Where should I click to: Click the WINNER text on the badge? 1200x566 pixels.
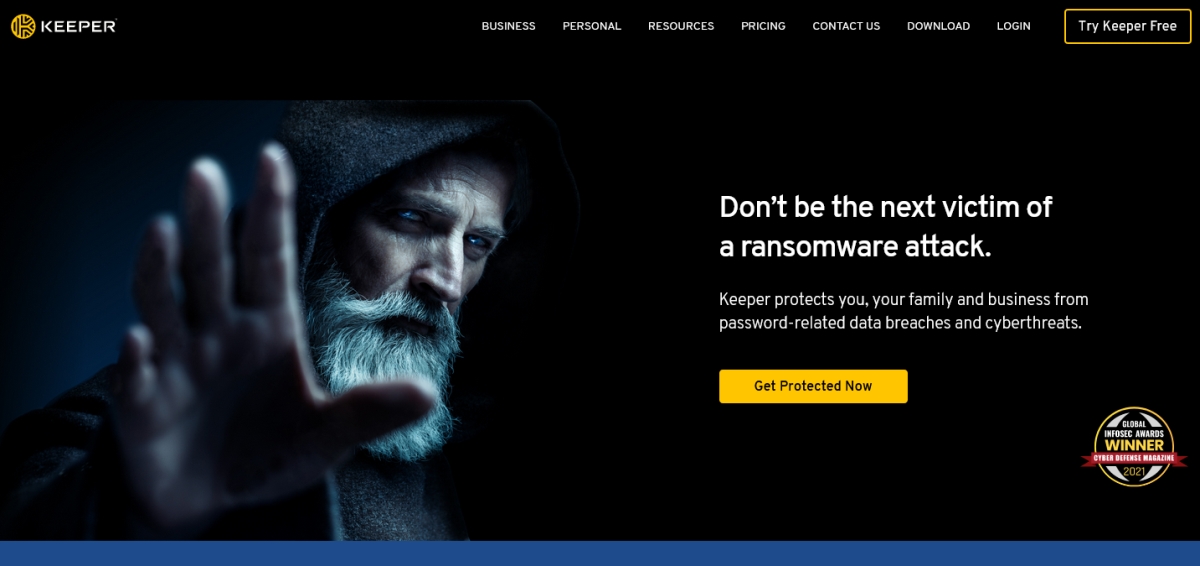pos(1134,443)
